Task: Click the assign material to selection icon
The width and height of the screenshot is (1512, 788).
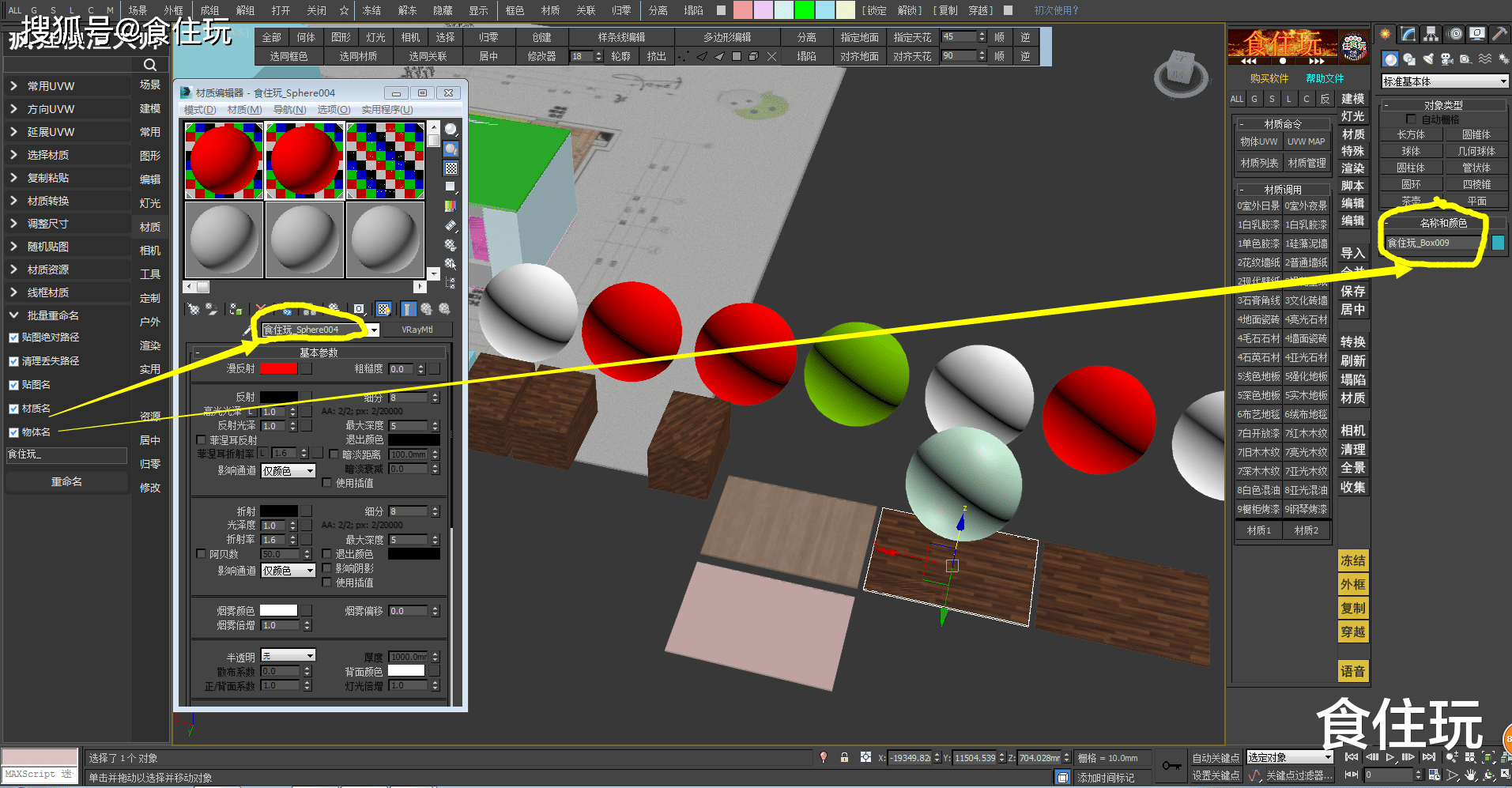Action: coord(236,309)
